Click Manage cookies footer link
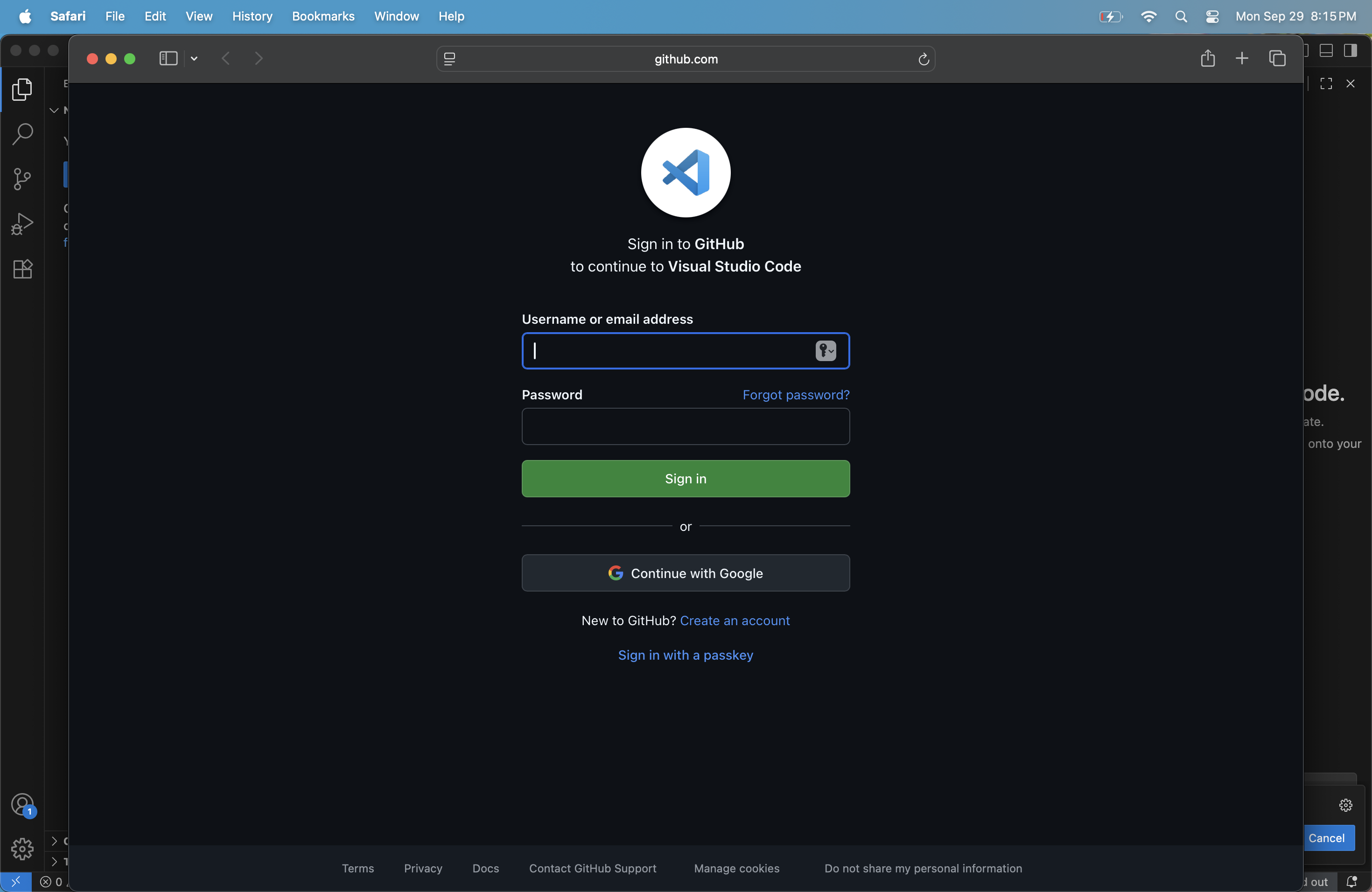 click(737, 868)
